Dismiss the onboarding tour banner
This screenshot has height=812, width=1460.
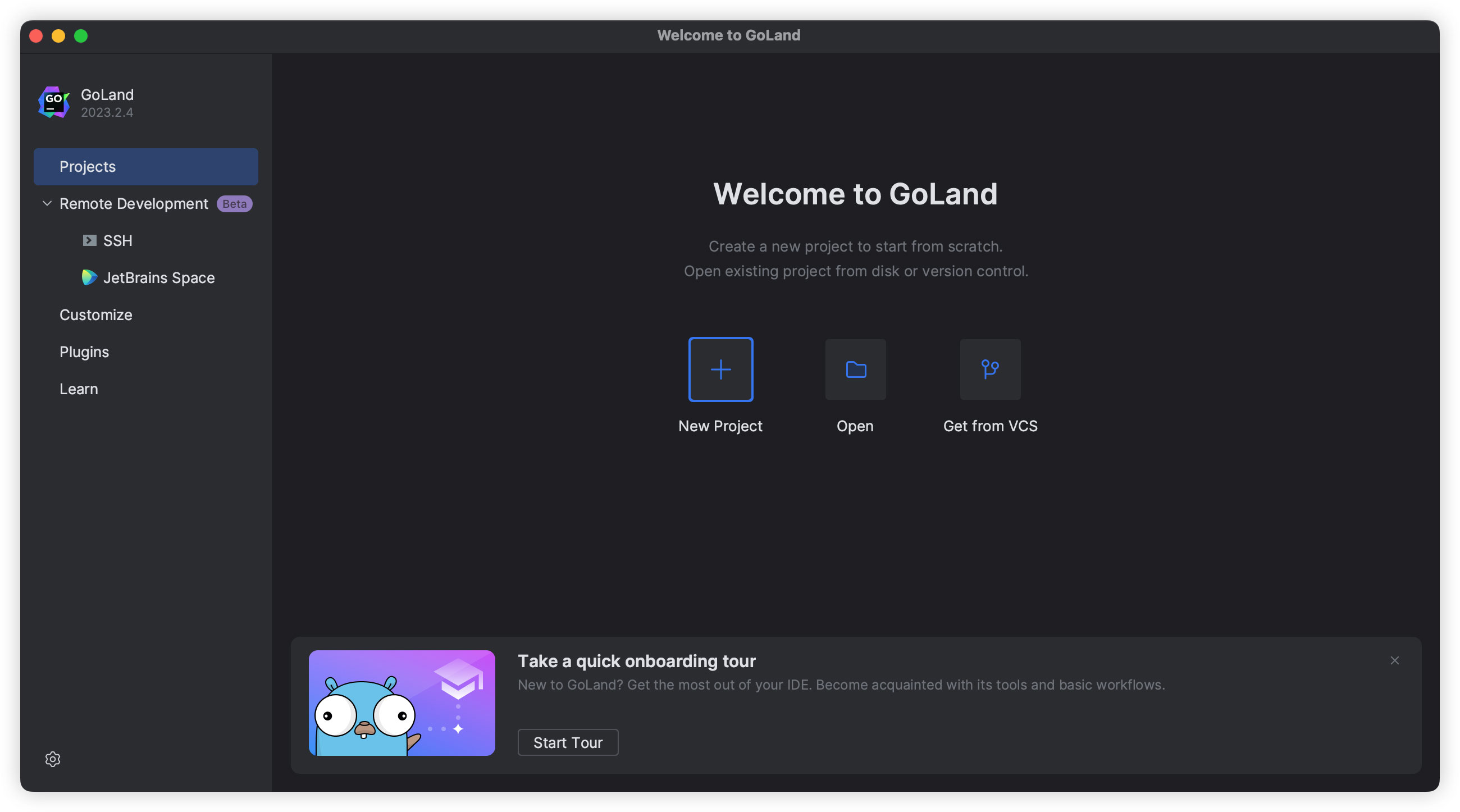click(x=1395, y=661)
